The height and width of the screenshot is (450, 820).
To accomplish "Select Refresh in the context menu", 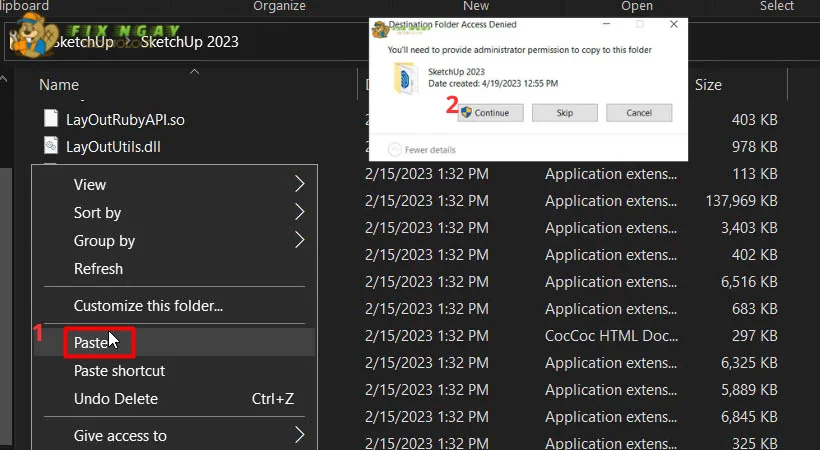I will coord(98,269).
